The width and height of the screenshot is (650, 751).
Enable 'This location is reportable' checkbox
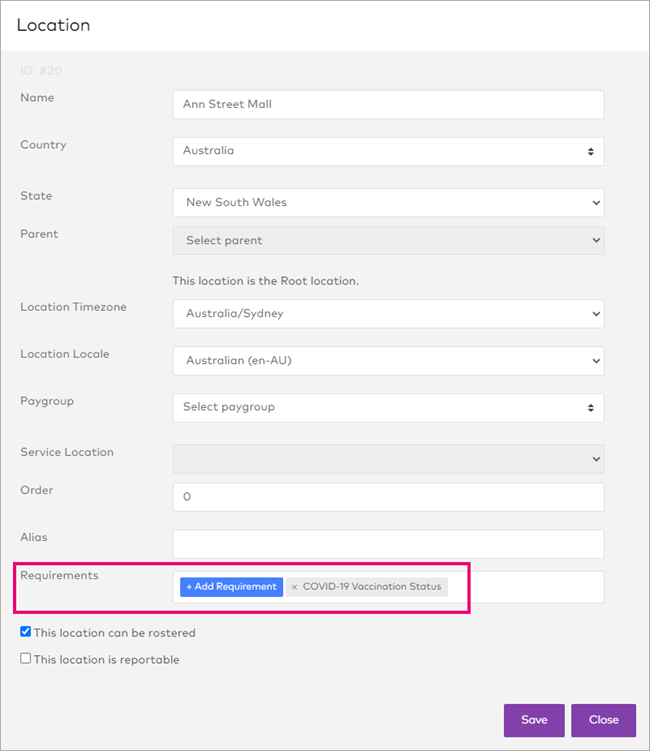[x=26, y=659]
